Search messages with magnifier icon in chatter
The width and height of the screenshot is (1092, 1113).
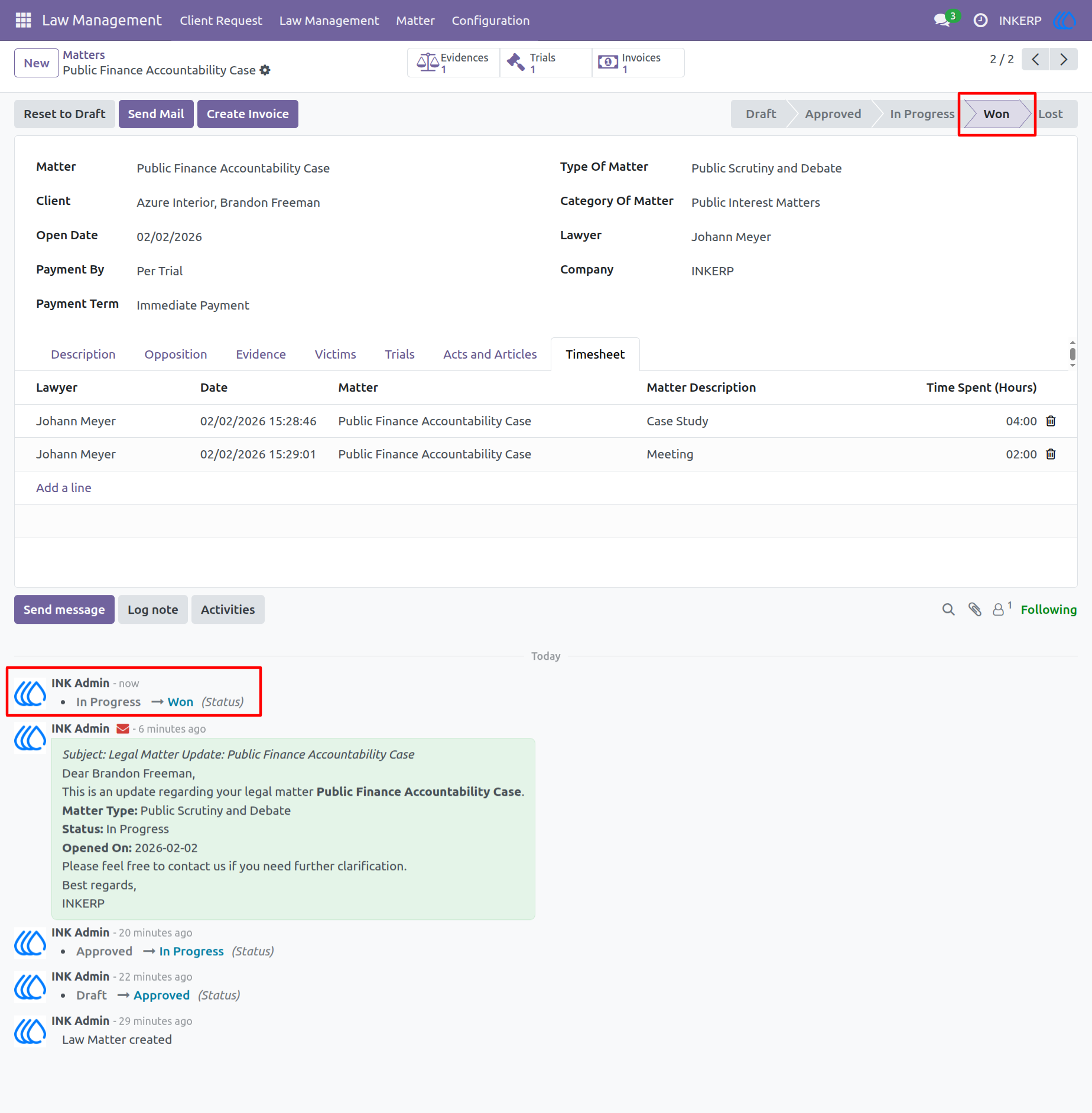948,609
